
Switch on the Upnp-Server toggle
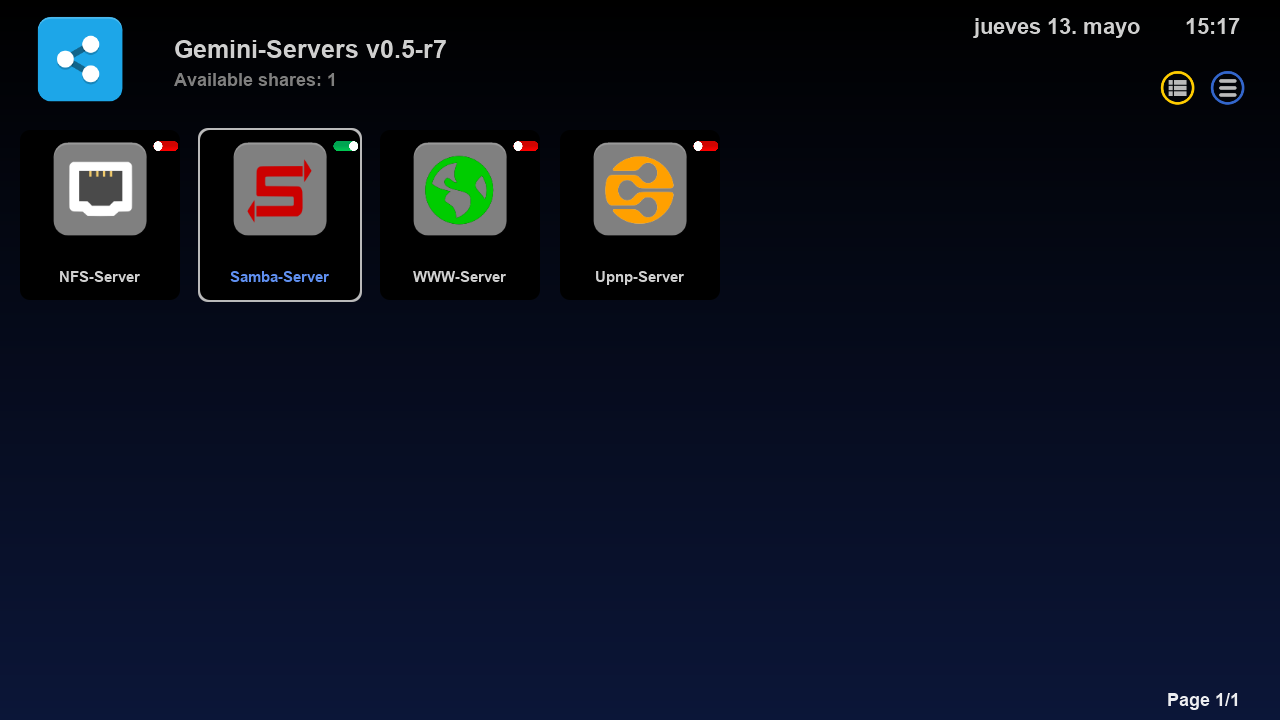click(706, 146)
